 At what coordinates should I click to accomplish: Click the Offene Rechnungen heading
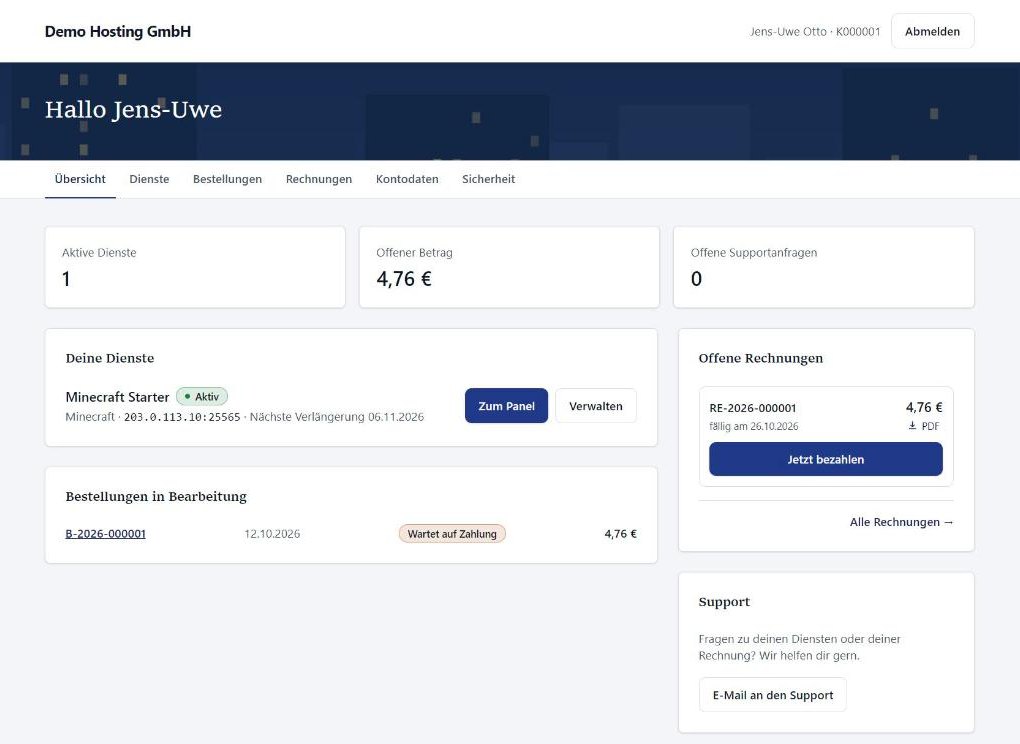(760, 358)
